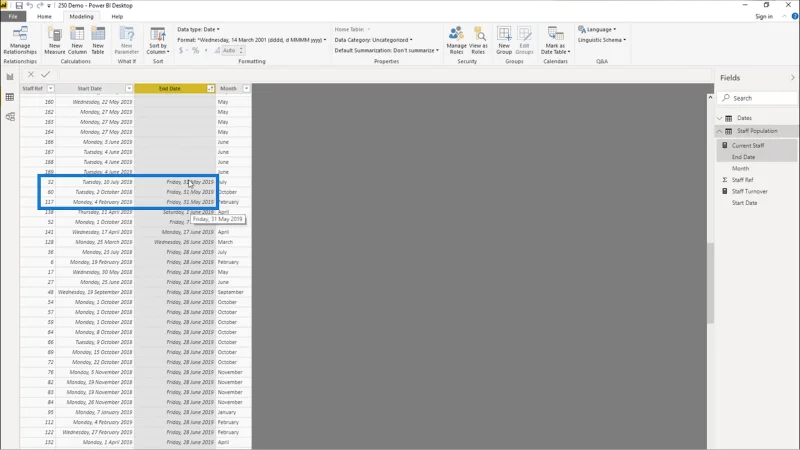This screenshot has height=450, width=800.
Task: Open the Quick Access Toolbar customization arrow
Action: (49, 6)
